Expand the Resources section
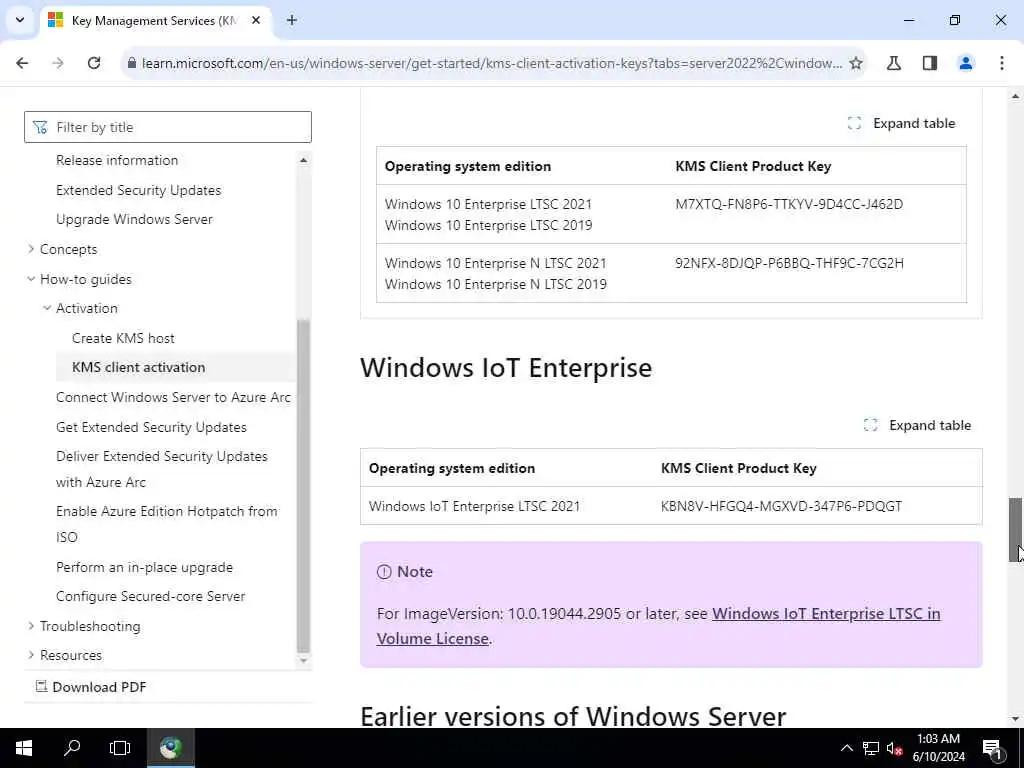 [x=71, y=655]
